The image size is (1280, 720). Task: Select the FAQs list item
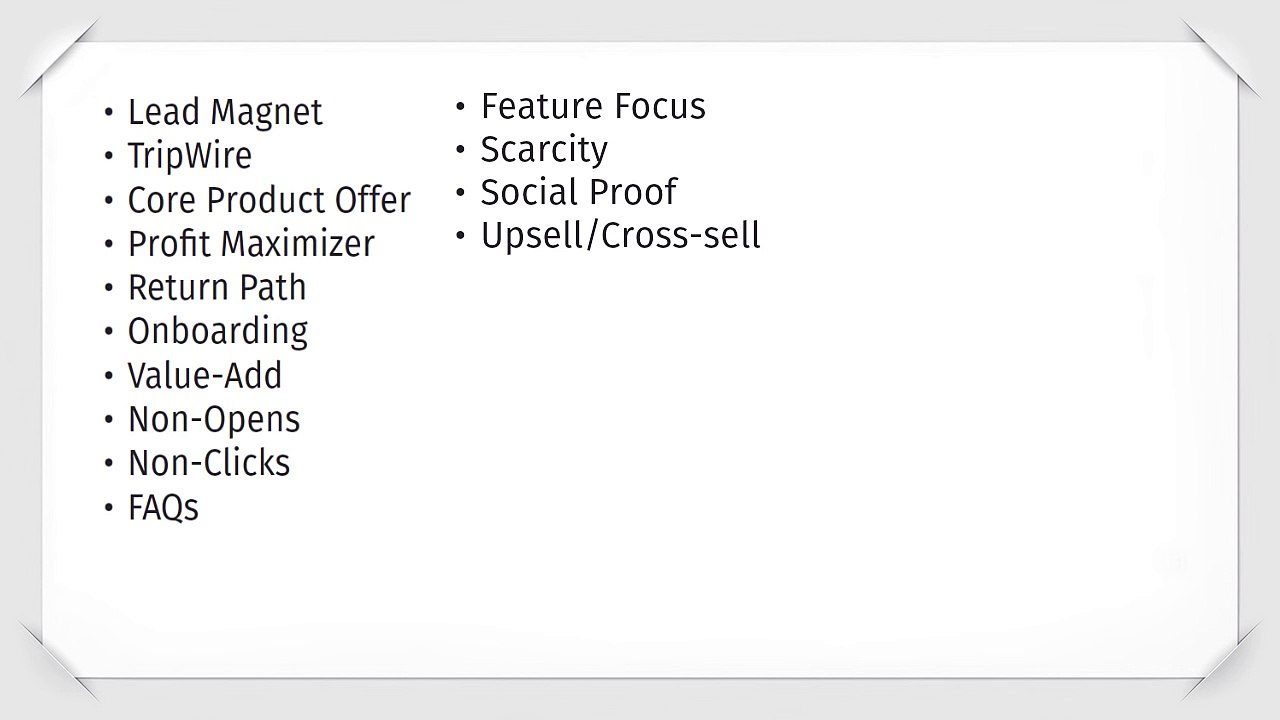click(x=163, y=508)
